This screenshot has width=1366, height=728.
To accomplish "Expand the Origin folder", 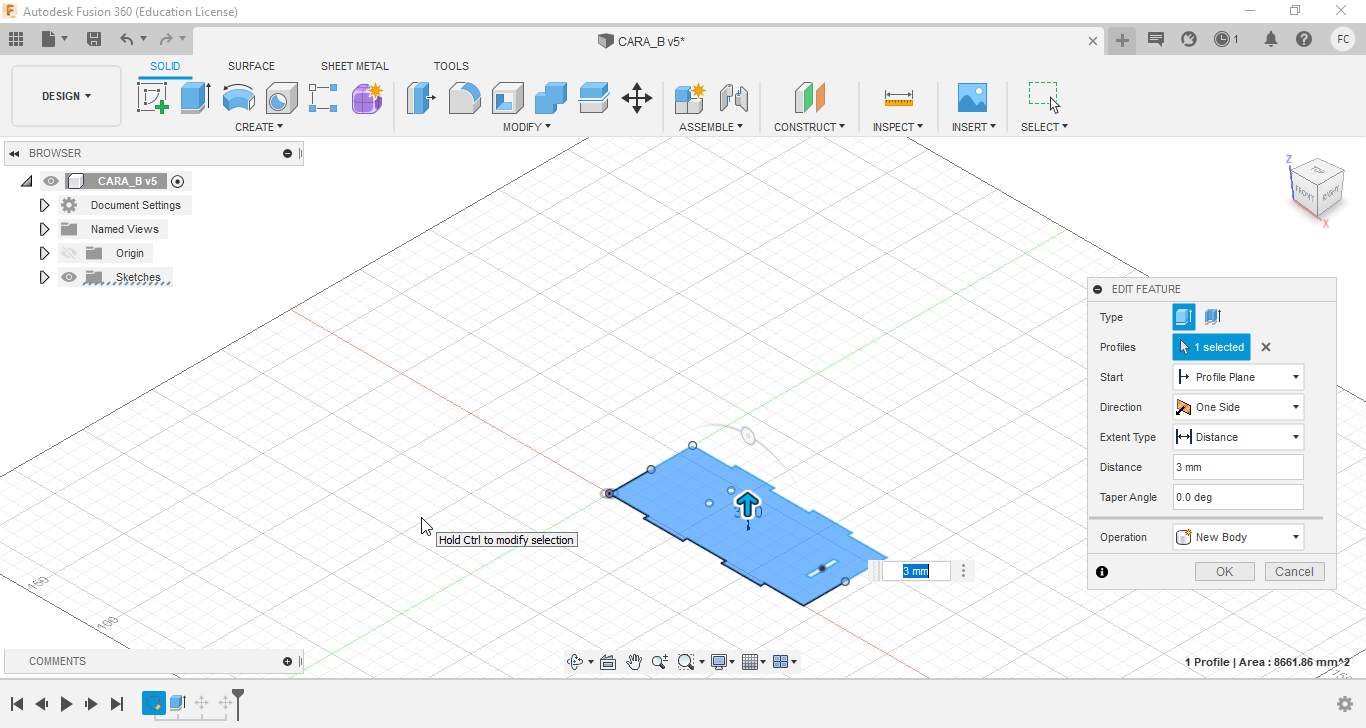I will click(x=44, y=253).
